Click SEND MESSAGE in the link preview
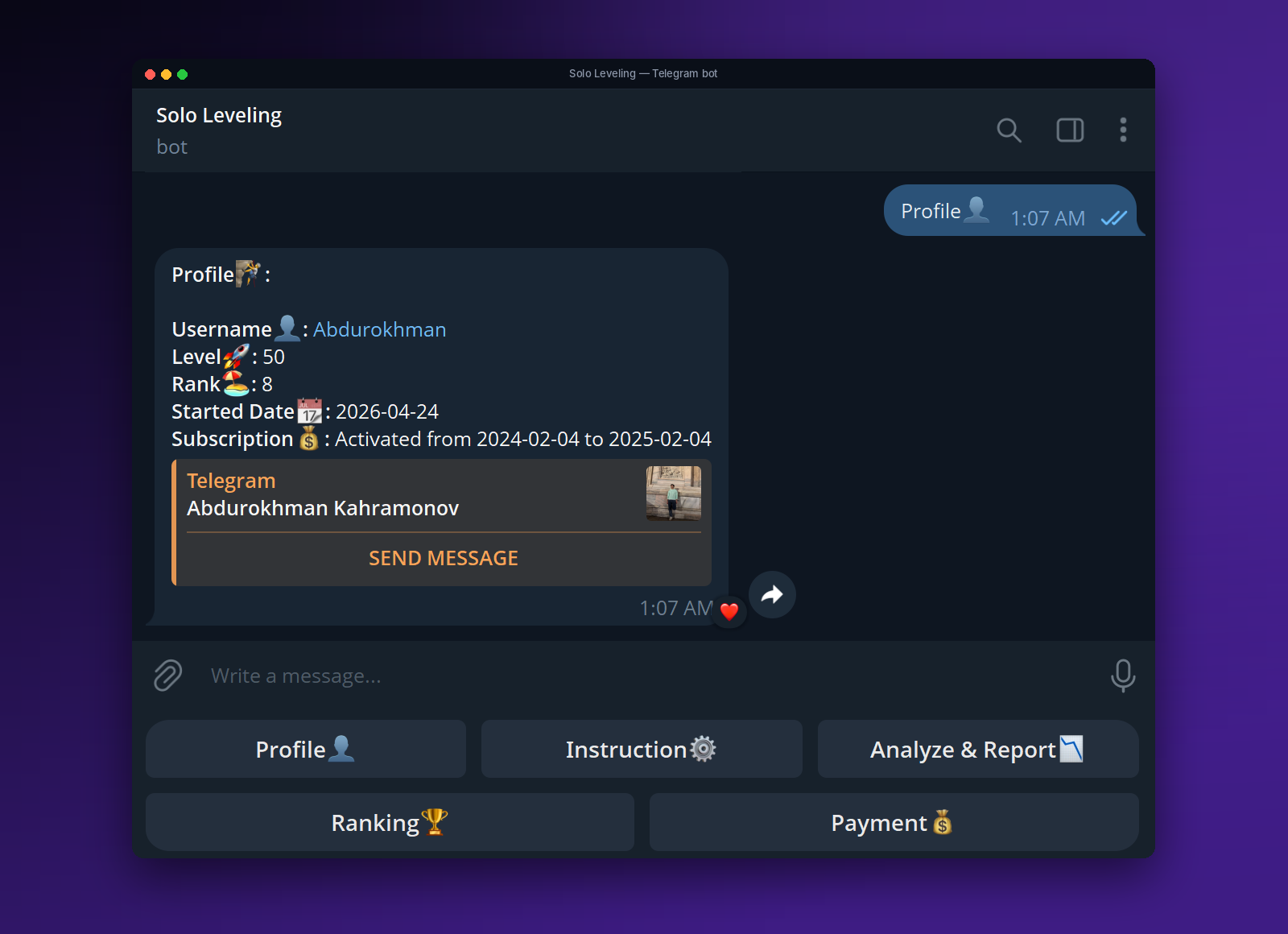The width and height of the screenshot is (1288, 934). pyautogui.click(x=444, y=558)
